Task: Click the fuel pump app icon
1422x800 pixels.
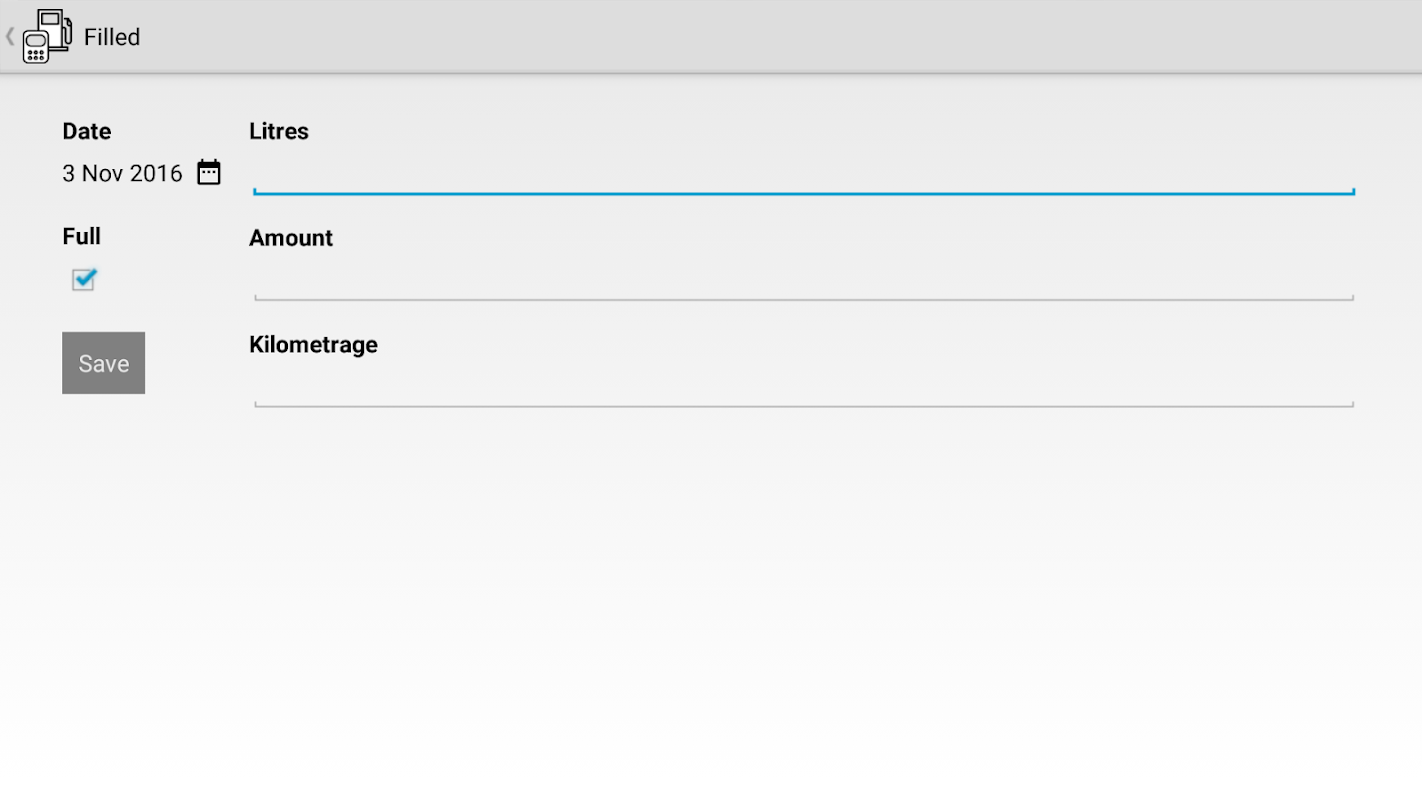Action: [47, 36]
